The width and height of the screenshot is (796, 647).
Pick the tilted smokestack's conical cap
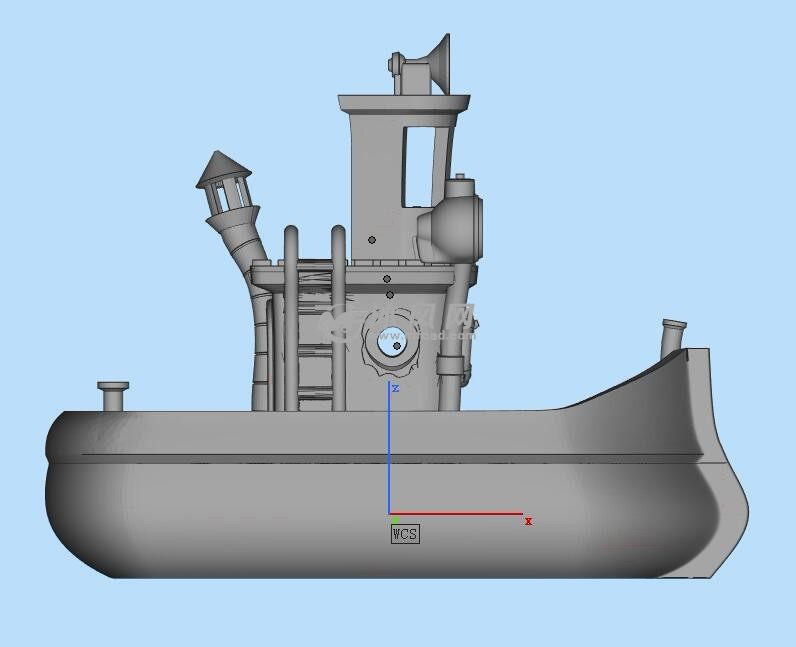222,168
